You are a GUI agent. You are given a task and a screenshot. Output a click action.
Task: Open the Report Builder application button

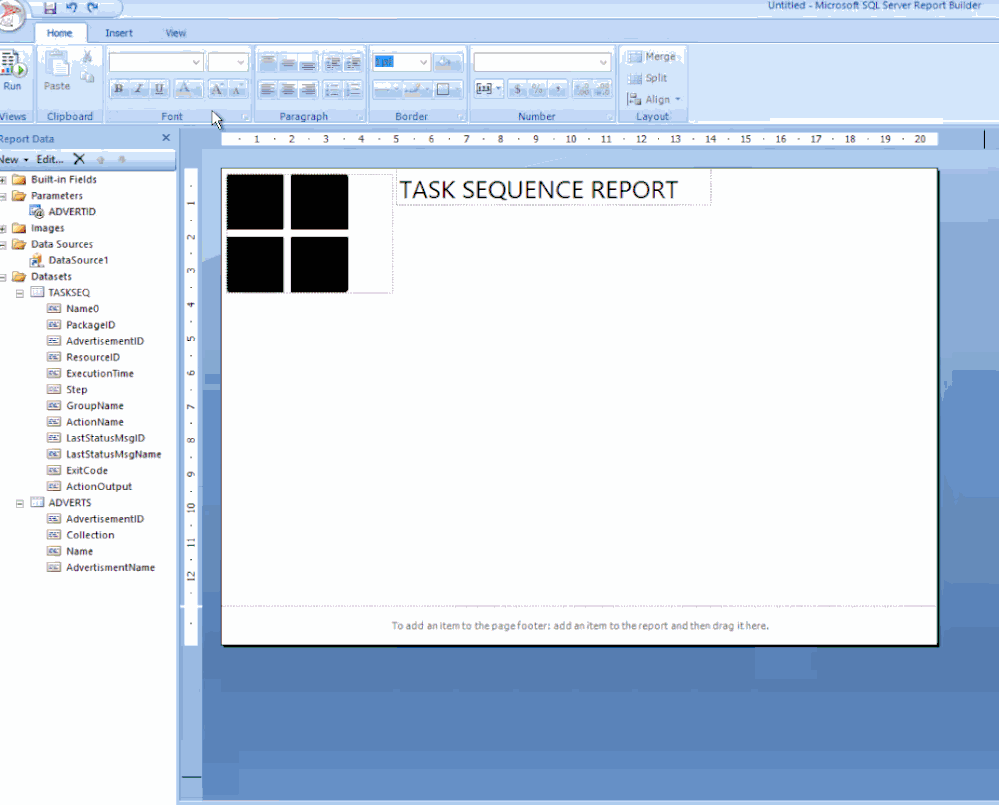[x=10, y=14]
